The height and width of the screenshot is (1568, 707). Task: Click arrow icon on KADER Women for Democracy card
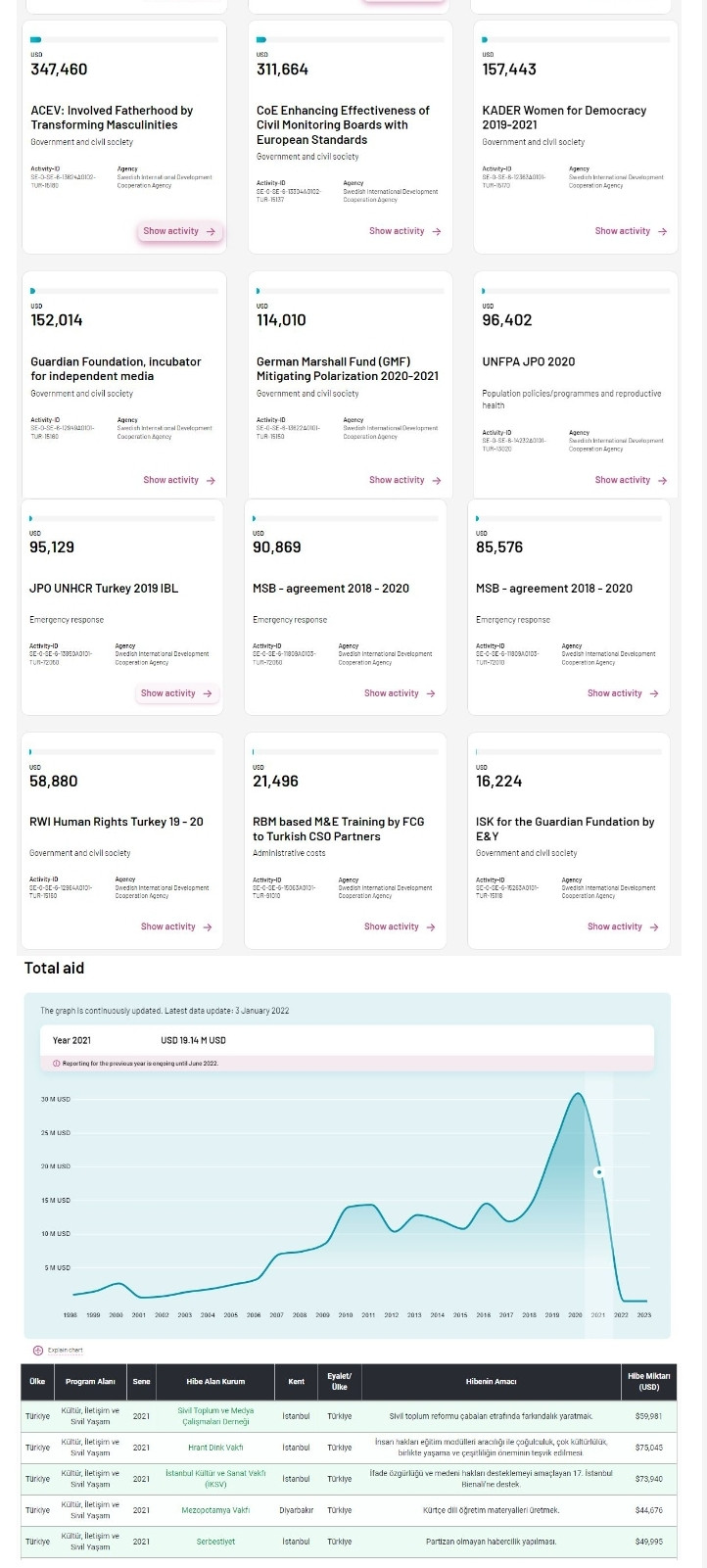pos(662,232)
